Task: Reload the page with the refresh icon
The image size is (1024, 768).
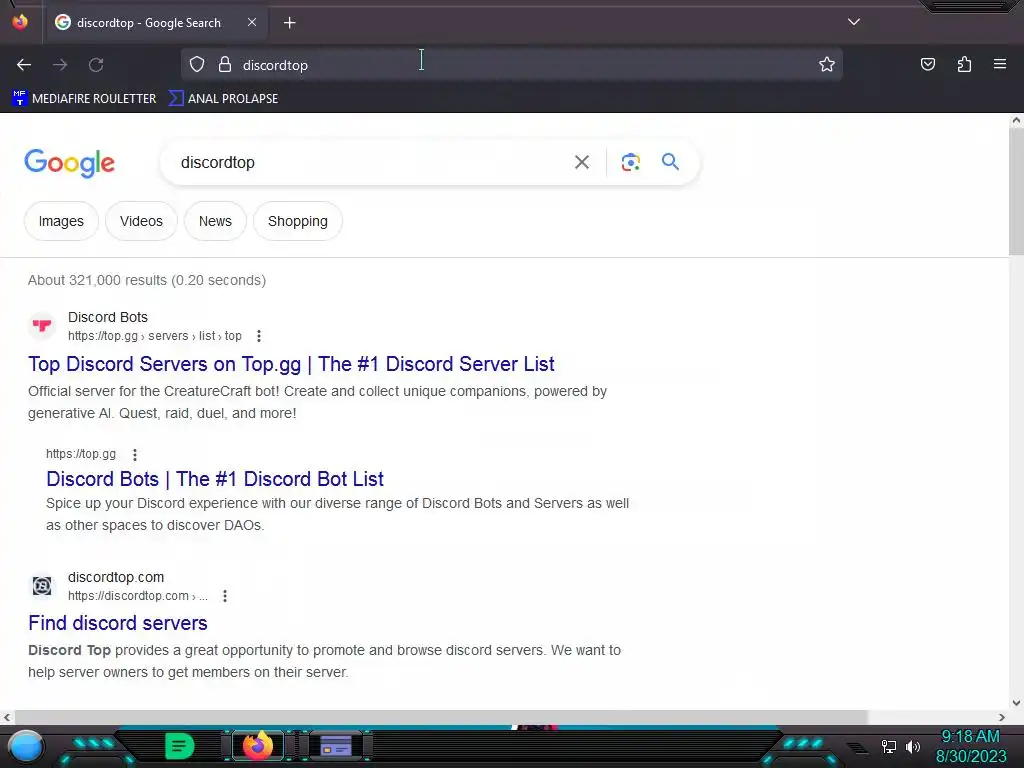Action: coord(96,65)
